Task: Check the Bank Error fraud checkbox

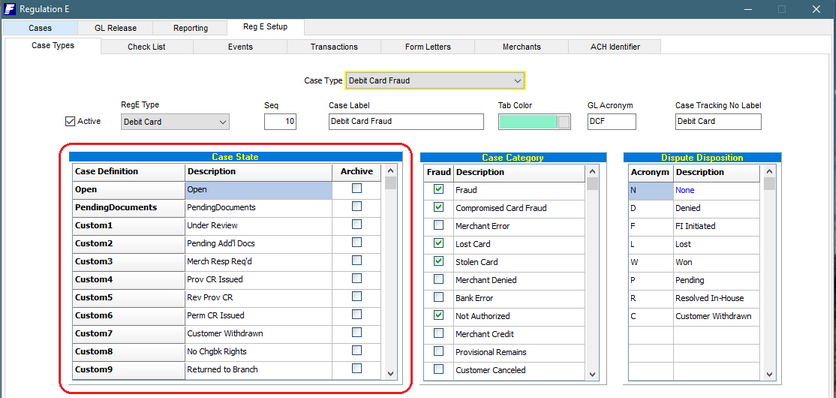Action: [x=438, y=297]
